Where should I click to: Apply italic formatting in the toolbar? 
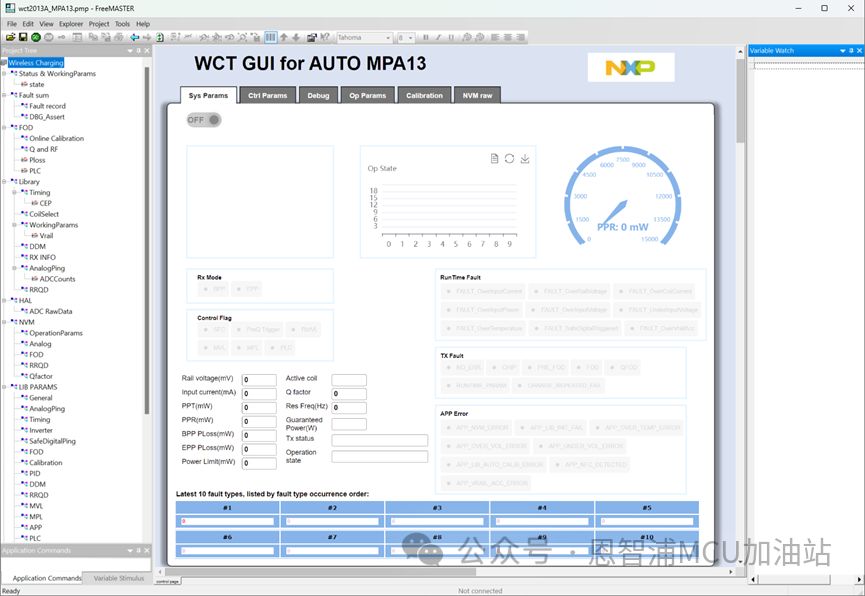tap(438, 38)
